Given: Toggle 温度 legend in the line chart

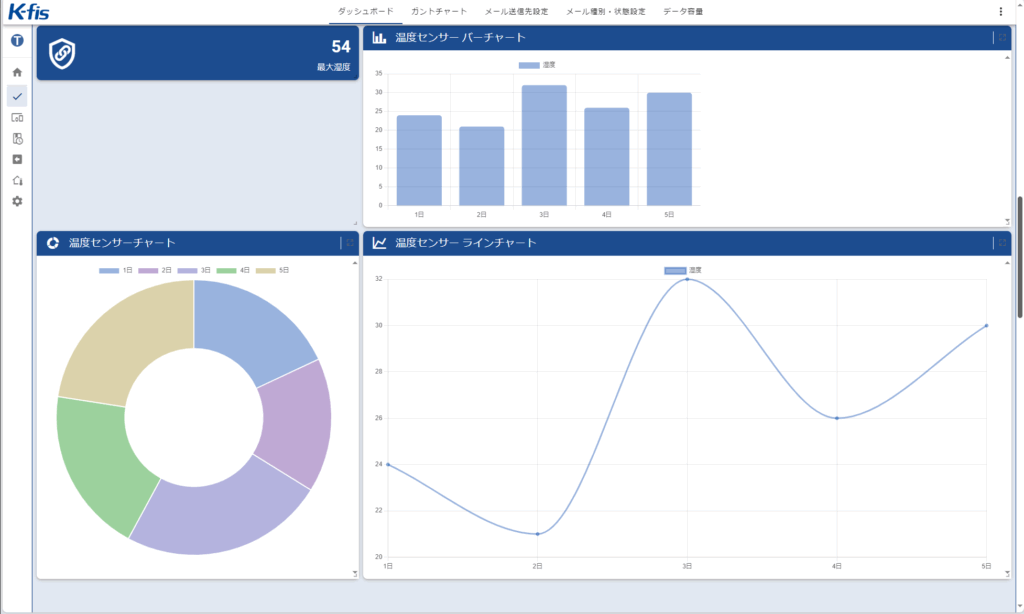Looking at the screenshot, I should pos(684,271).
